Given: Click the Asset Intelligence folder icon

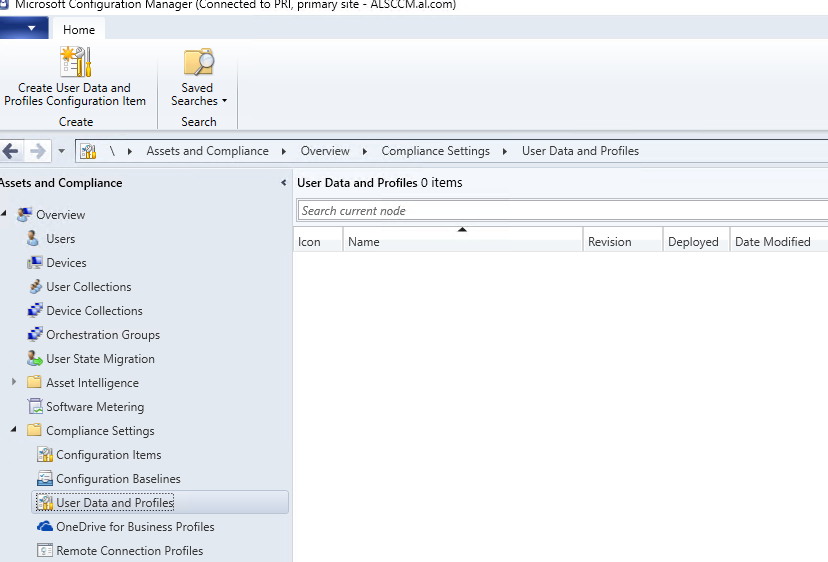Looking at the screenshot, I should (34, 382).
